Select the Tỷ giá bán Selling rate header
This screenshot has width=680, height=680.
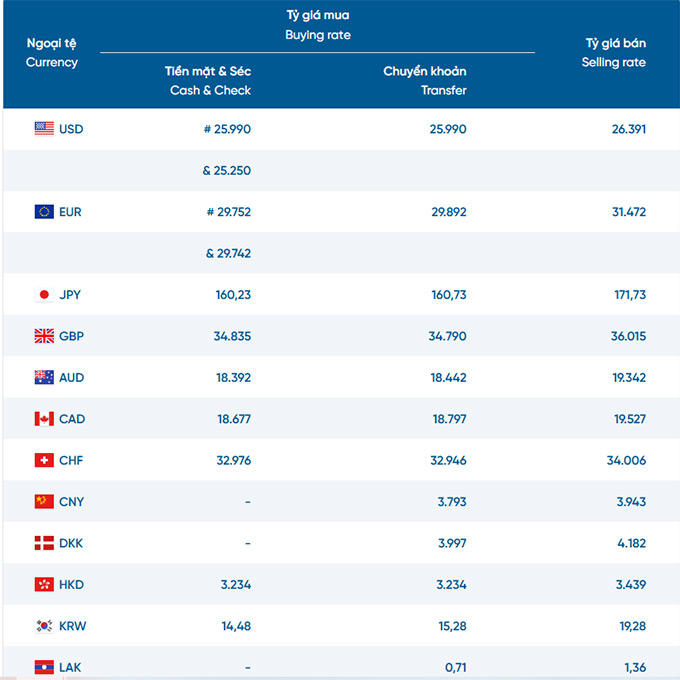tap(614, 52)
